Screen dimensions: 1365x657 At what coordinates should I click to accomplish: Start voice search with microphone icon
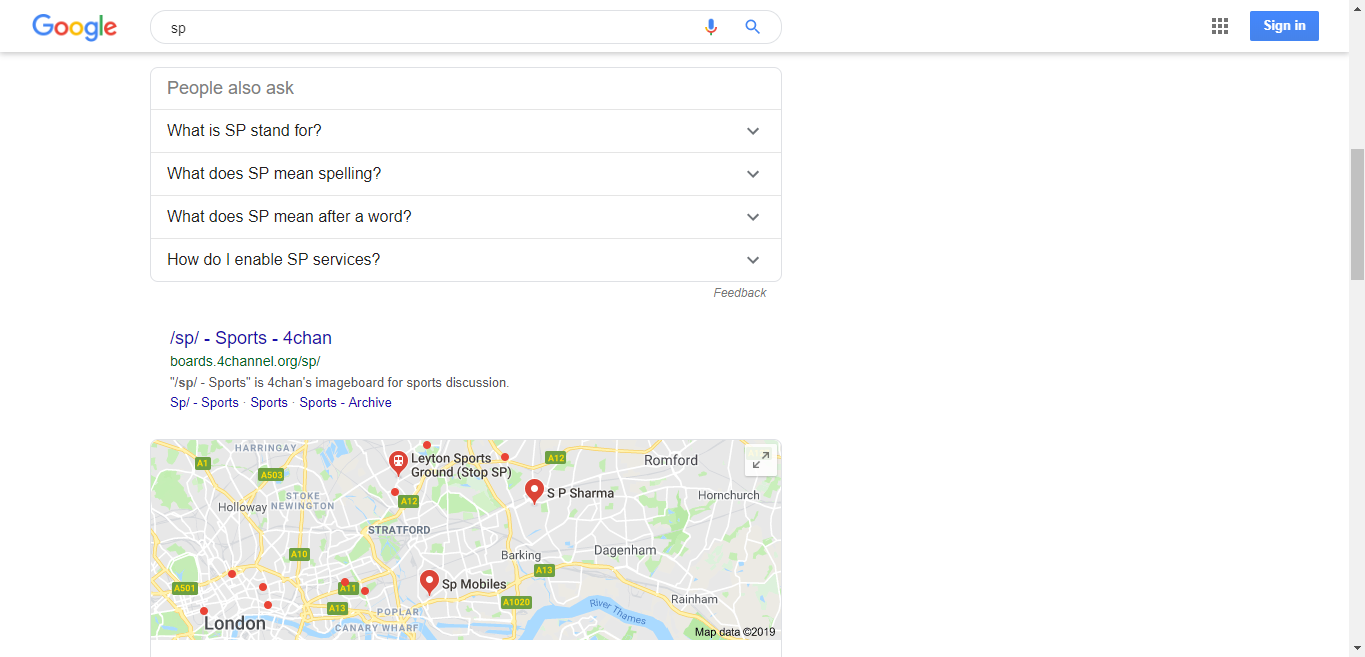(x=711, y=27)
